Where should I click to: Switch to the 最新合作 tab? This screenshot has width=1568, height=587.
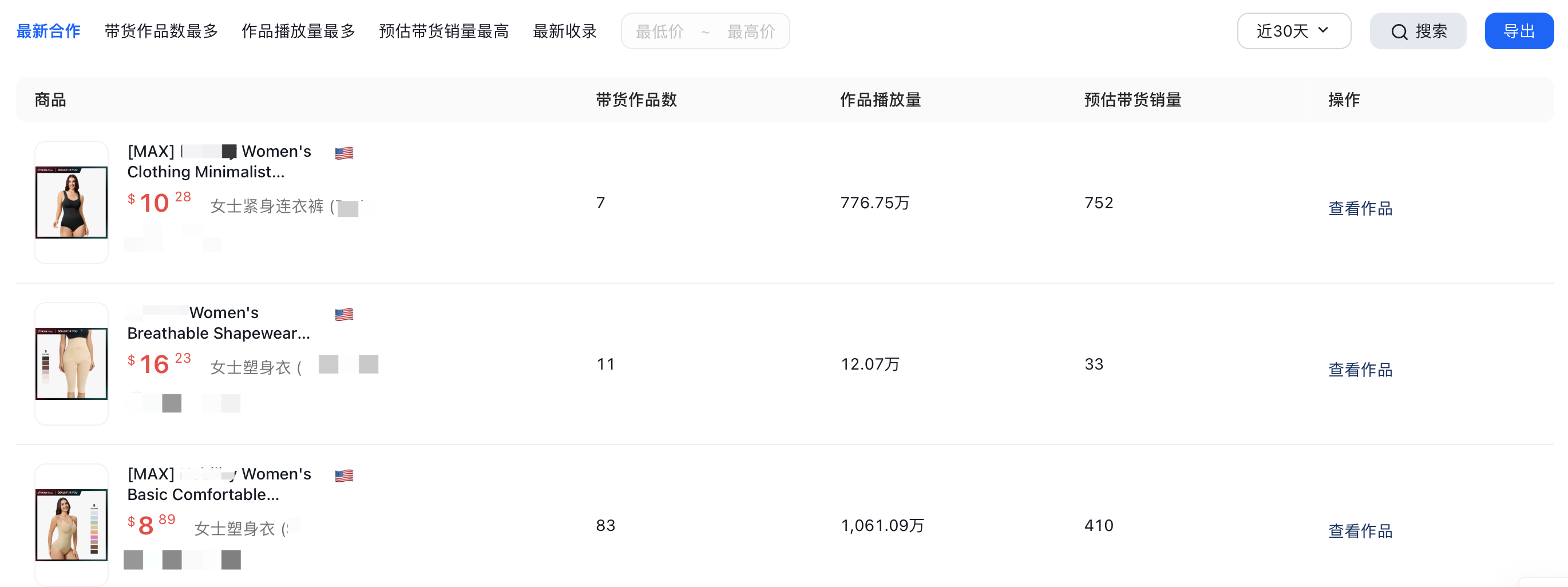coord(48,31)
